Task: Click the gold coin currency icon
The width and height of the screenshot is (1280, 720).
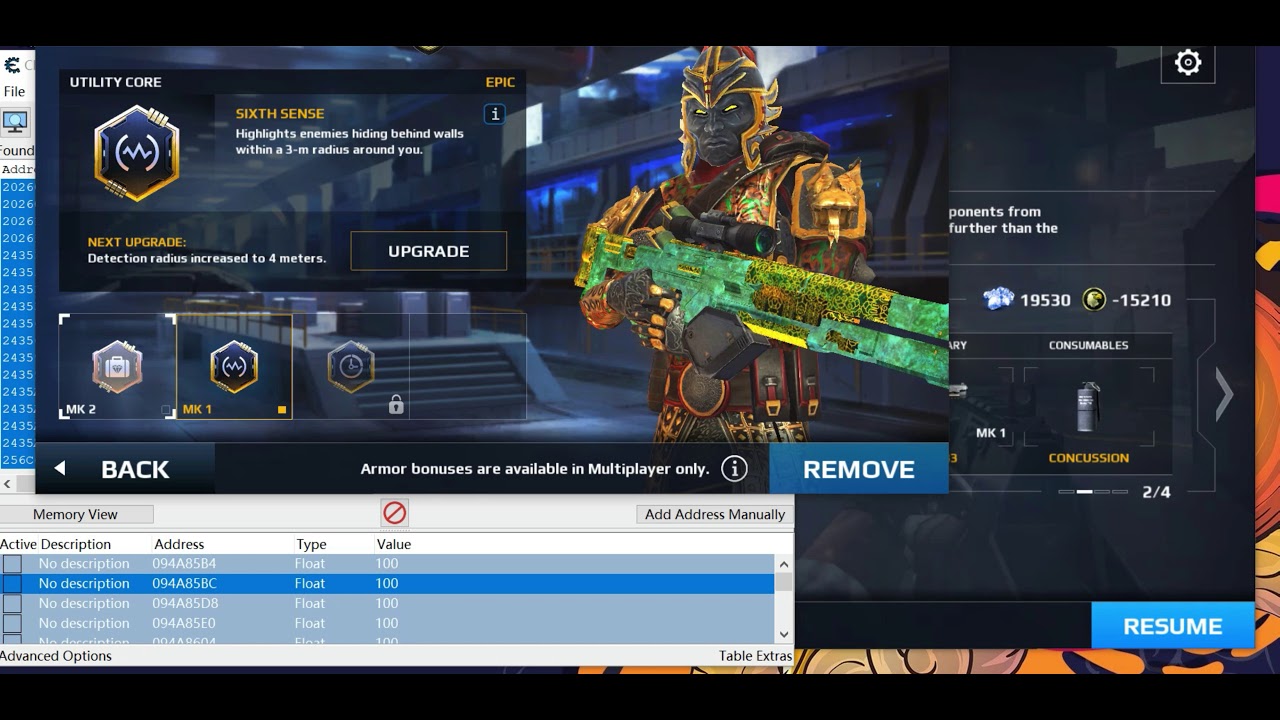Action: tap(1095, 299)
